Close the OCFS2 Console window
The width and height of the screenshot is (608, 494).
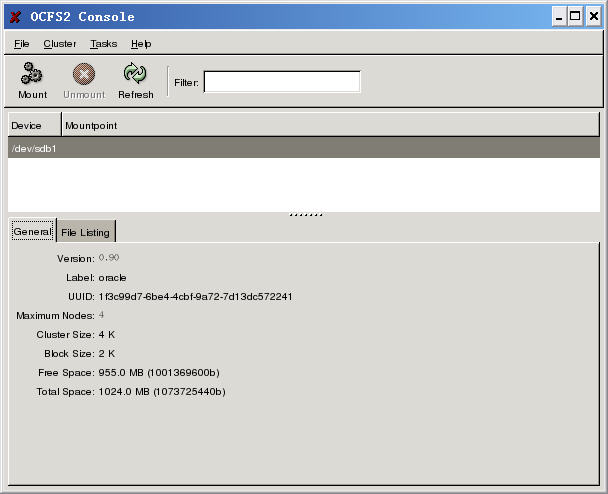click(594, 17)
